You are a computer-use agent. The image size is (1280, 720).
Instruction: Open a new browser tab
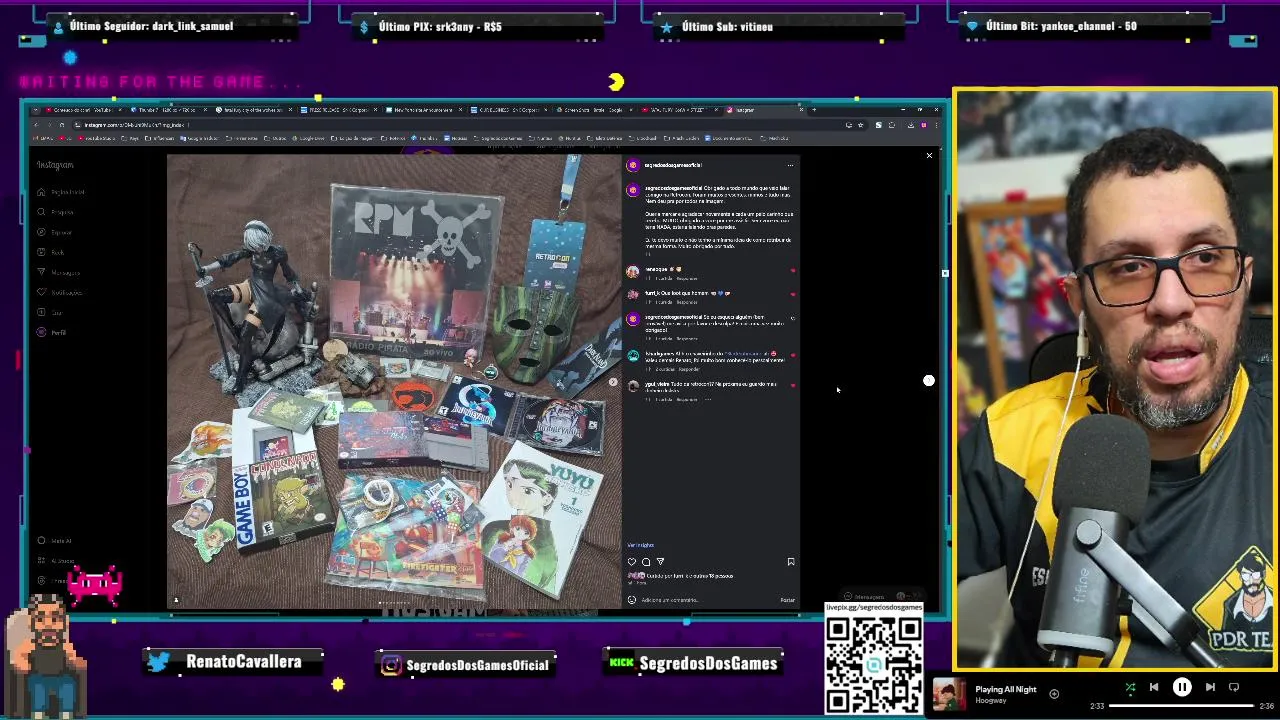[814, 110]
